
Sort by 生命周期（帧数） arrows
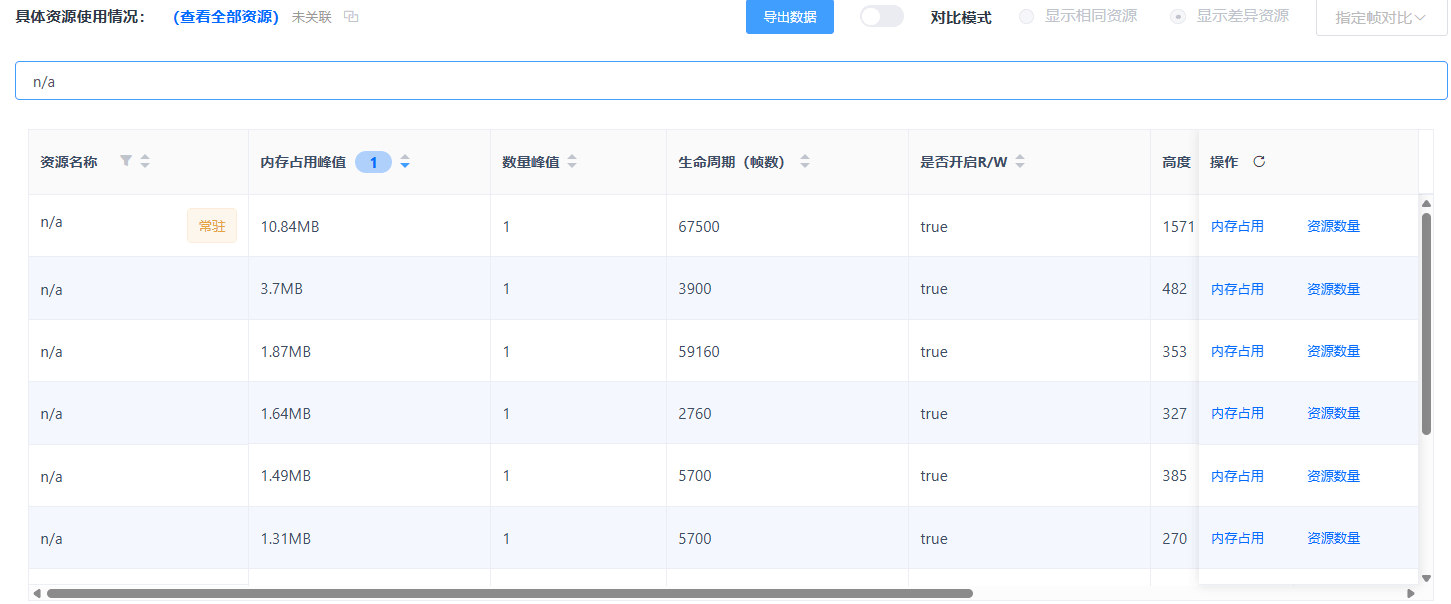pyautogui.click(x=805, y=161)
